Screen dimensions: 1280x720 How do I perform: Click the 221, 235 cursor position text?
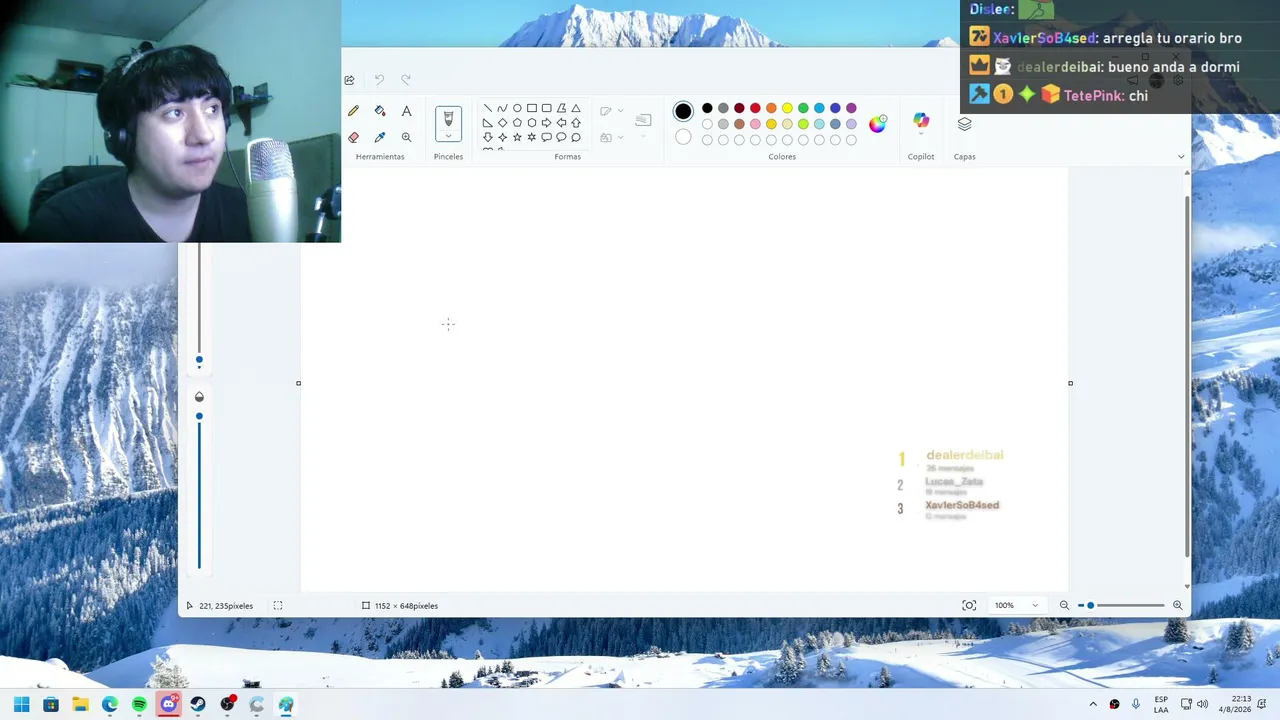point(226,606)
